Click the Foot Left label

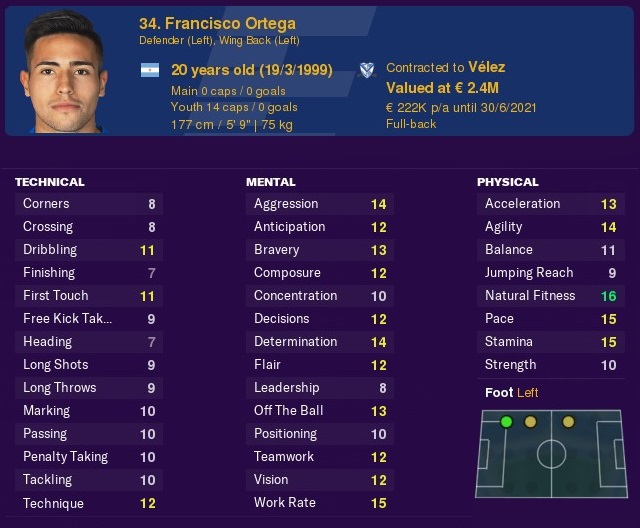[511, 393]
